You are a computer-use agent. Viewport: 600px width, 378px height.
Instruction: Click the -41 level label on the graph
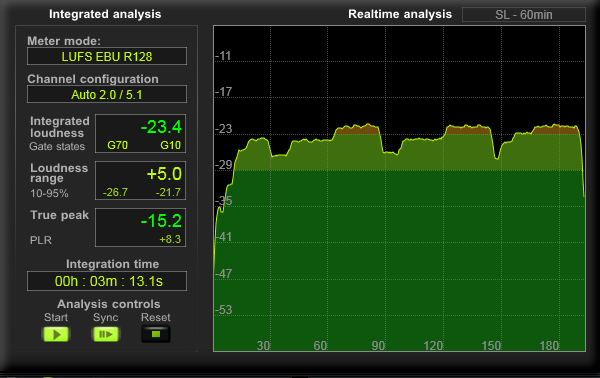(x=223, y=237)
